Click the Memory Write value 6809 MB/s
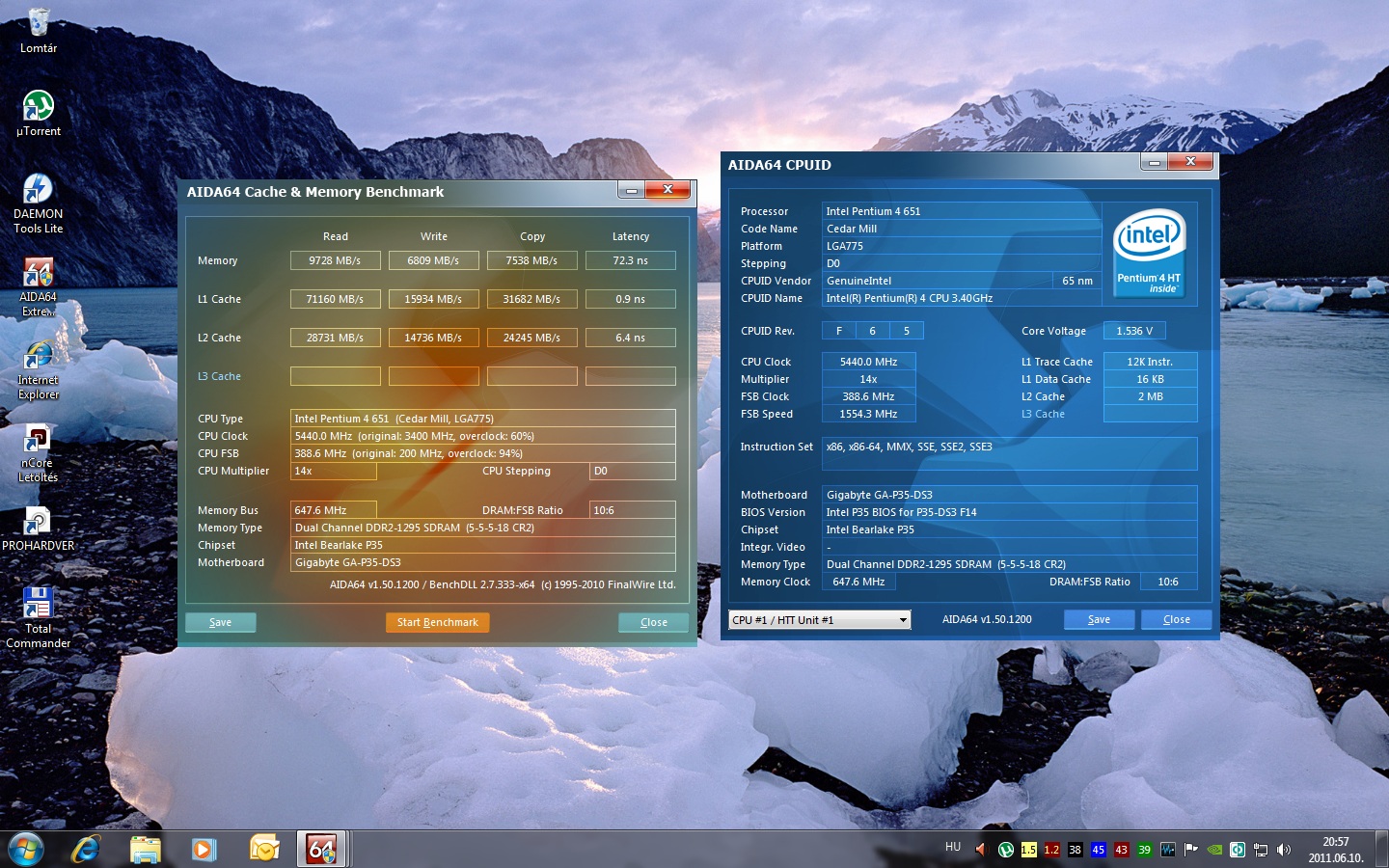Image resolution: width=1389 pixels, height=868 pixels. coord(434,260)
